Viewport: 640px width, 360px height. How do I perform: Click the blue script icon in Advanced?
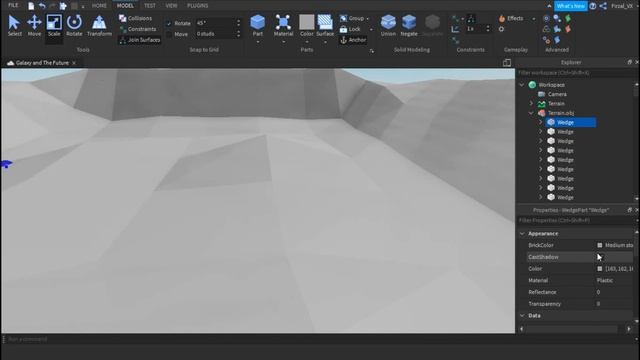click(x=557, y=40)
